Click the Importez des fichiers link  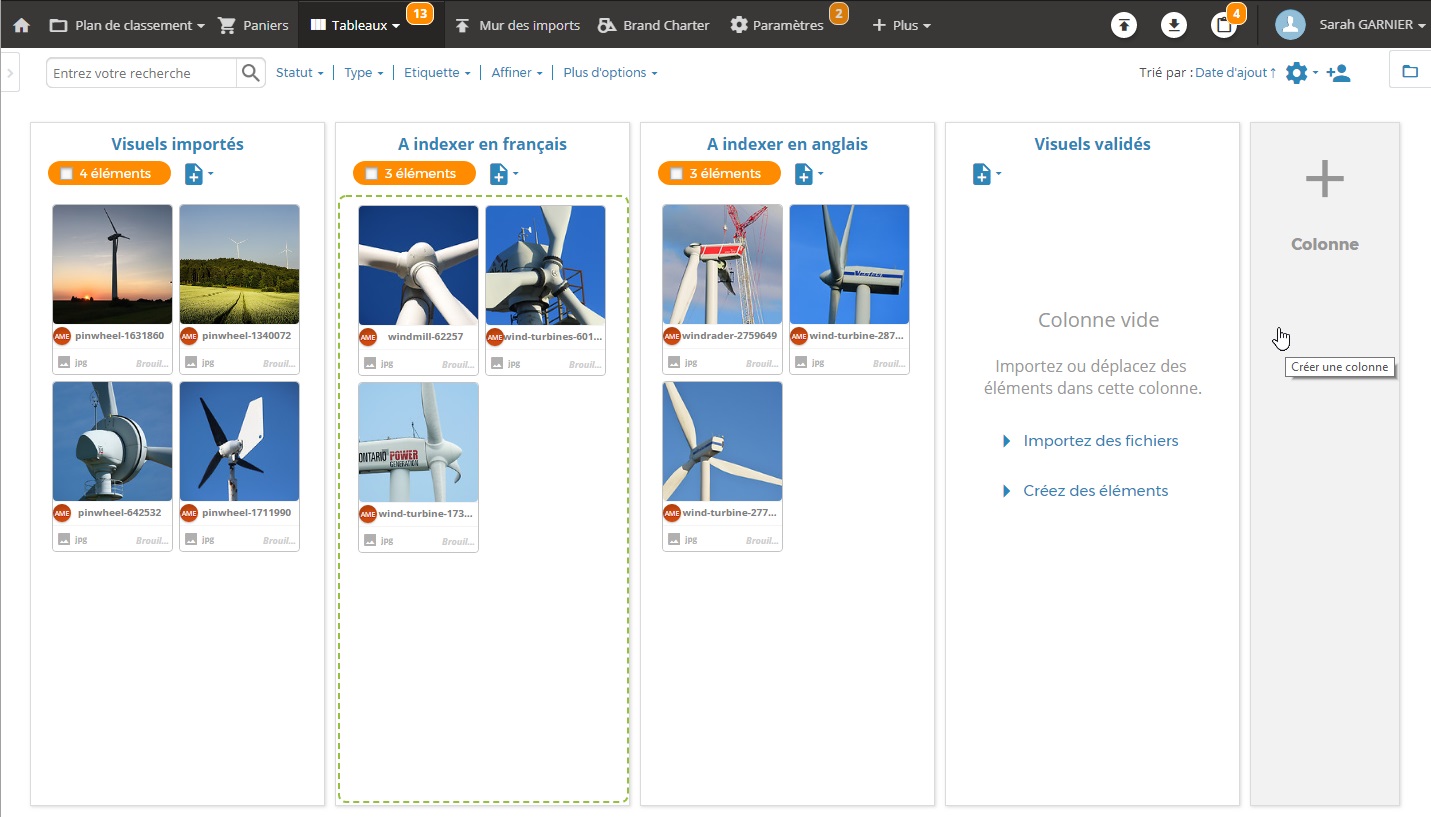click(x=1100, y=441)
